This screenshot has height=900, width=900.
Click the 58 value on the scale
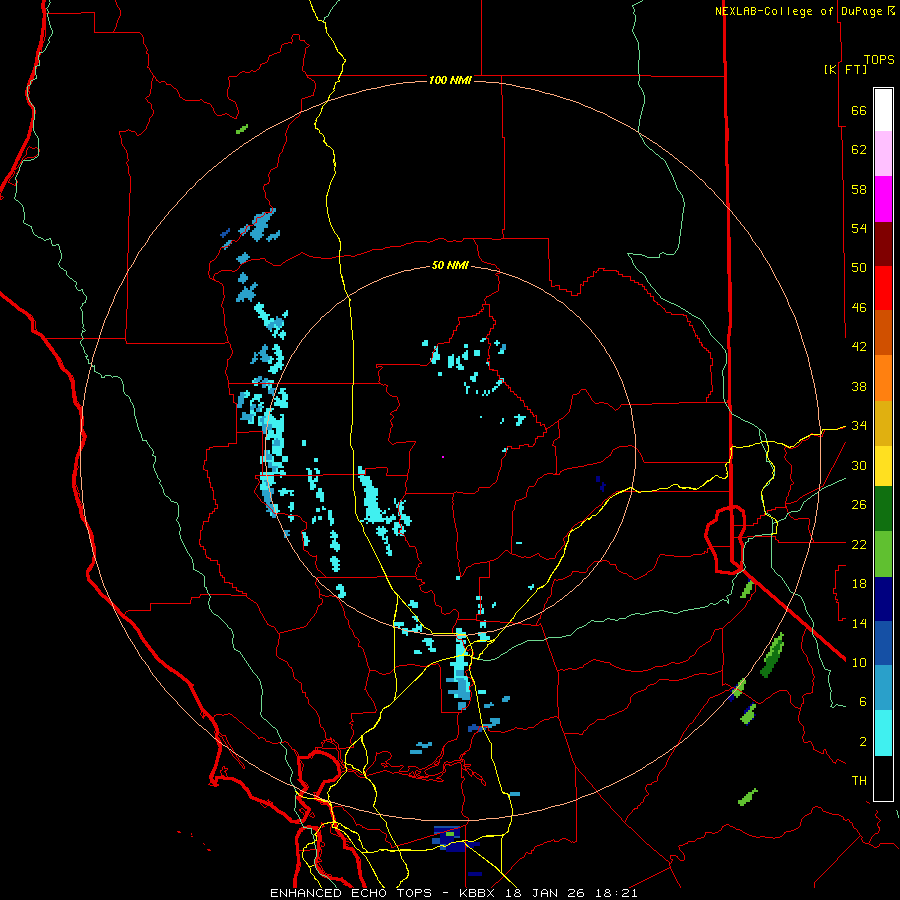pos(859,189)
